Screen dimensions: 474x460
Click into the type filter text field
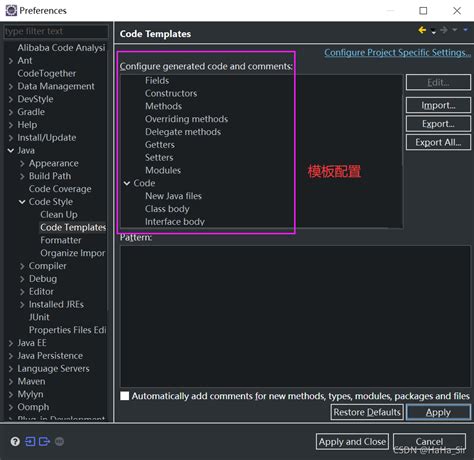click(x=56, y=31)
